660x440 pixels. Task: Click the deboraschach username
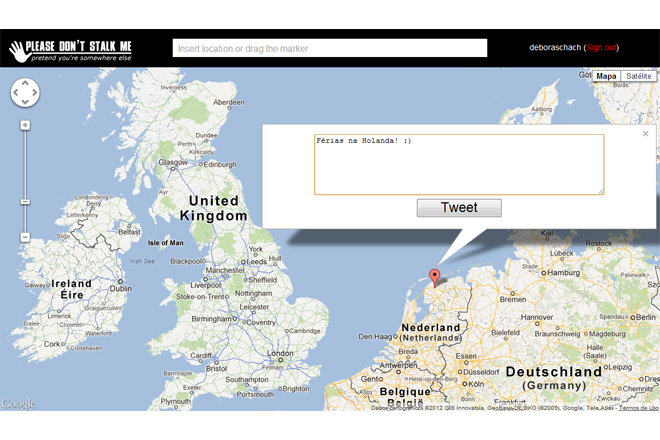[555, 47]
